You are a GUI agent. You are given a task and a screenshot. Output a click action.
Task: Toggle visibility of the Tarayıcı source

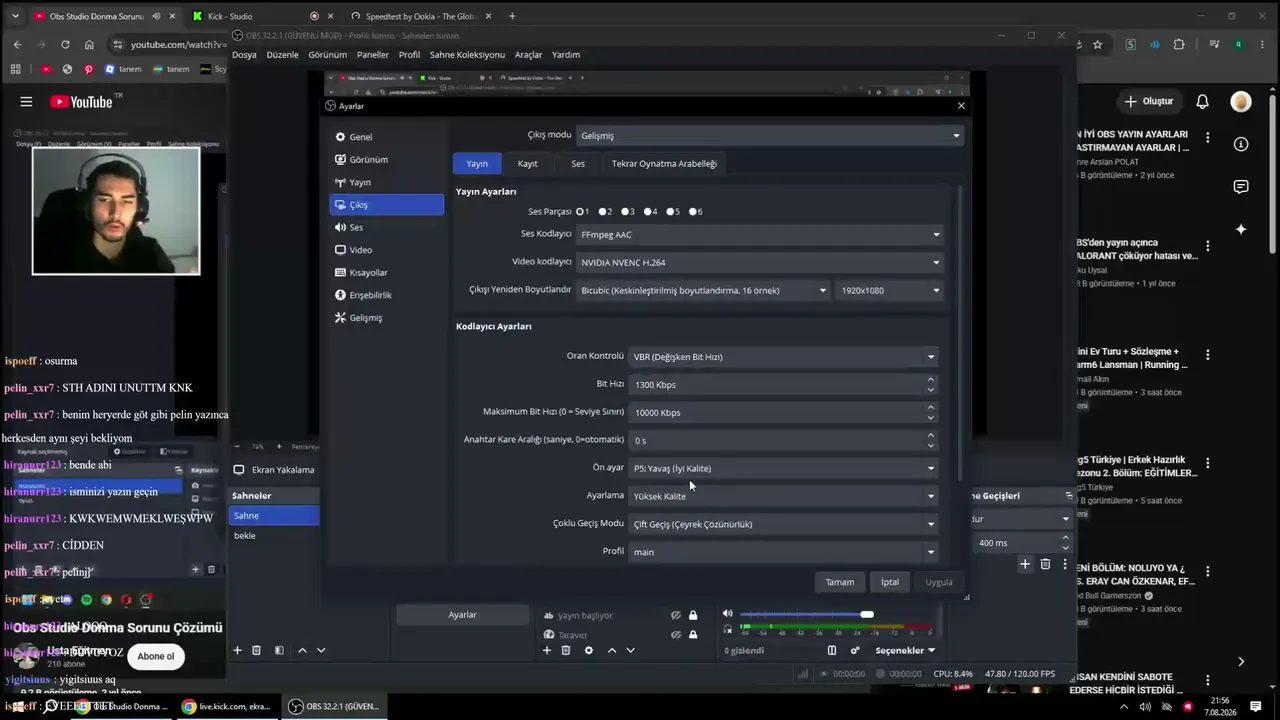point(676,634)
